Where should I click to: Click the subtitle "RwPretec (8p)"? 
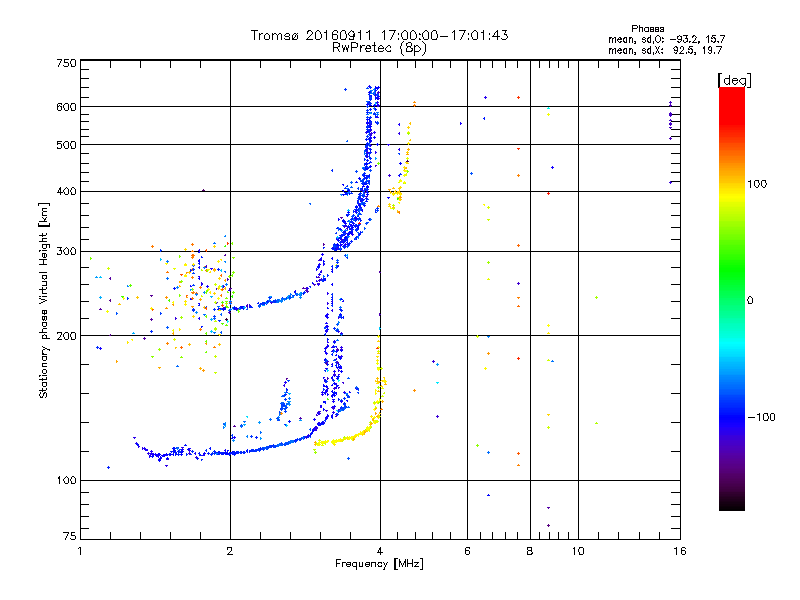point(379,48)
